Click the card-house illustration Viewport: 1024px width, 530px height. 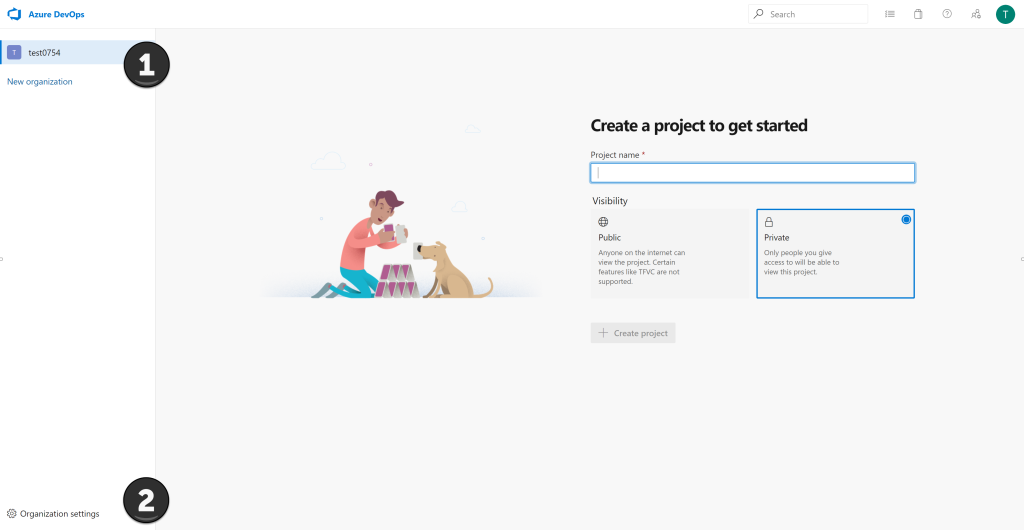(402, 243)
